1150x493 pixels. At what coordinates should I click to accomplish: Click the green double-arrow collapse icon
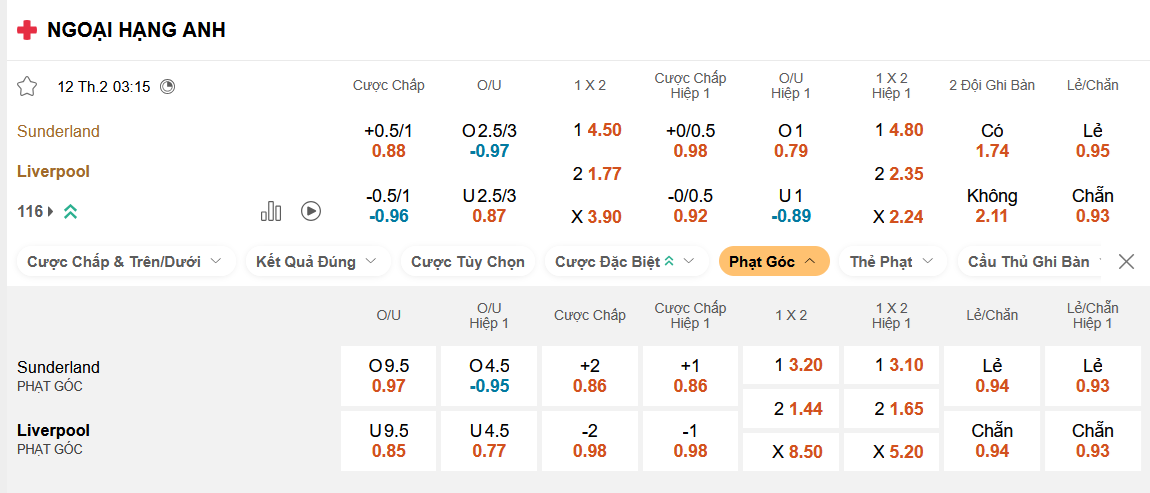tap(70, 211)
